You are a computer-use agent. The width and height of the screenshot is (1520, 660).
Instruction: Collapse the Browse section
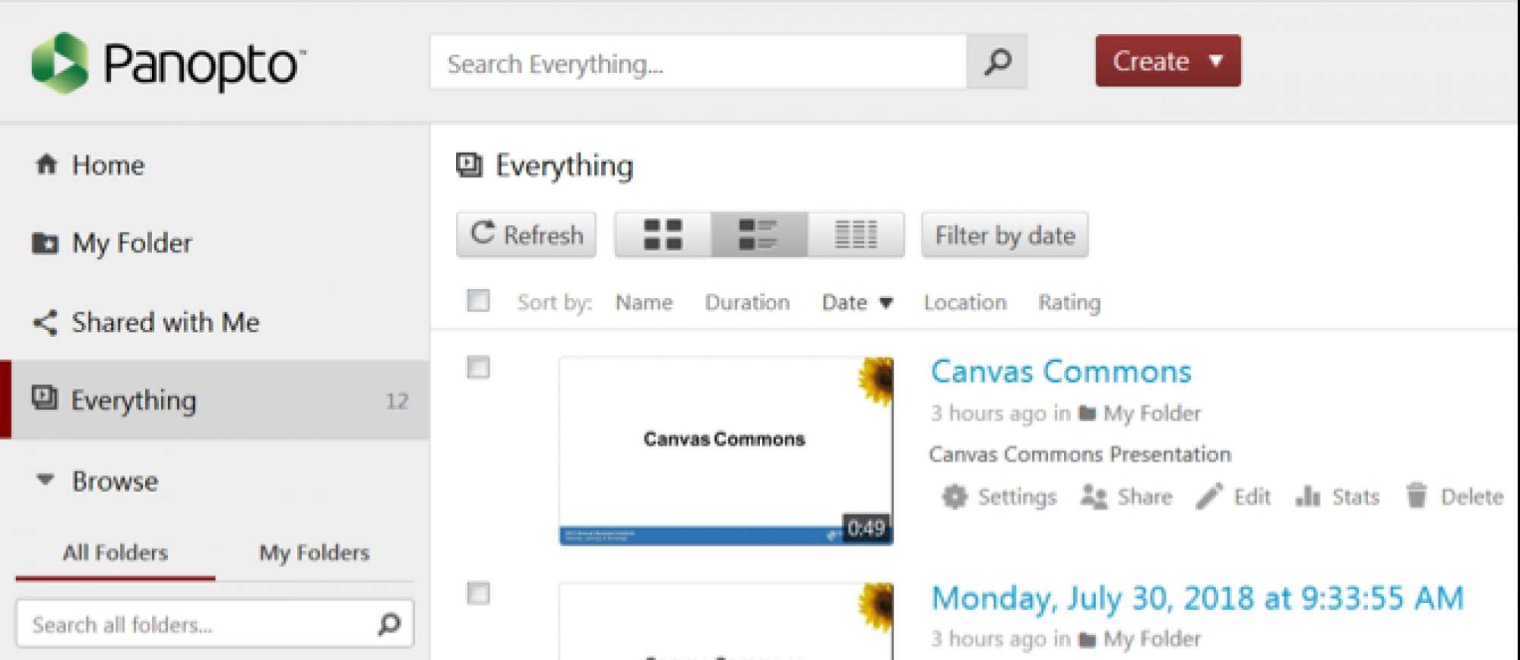[97, 481]
